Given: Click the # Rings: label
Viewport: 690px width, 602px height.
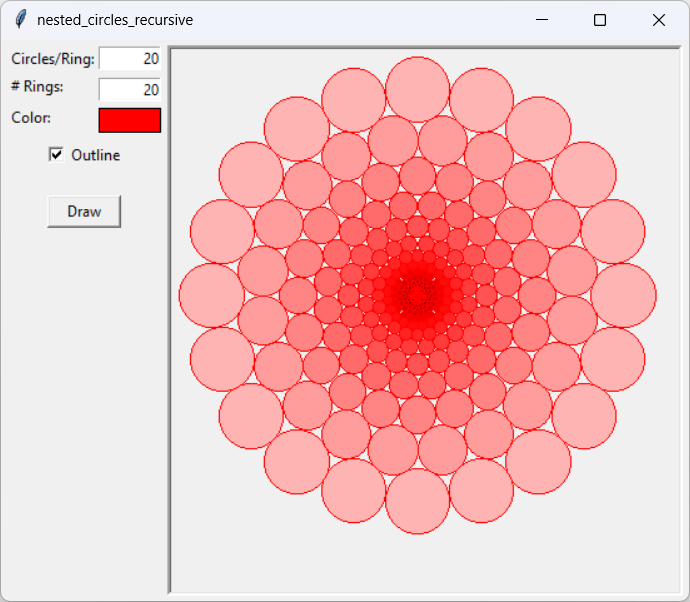Looking at the screenshot, I should (37, 87).
